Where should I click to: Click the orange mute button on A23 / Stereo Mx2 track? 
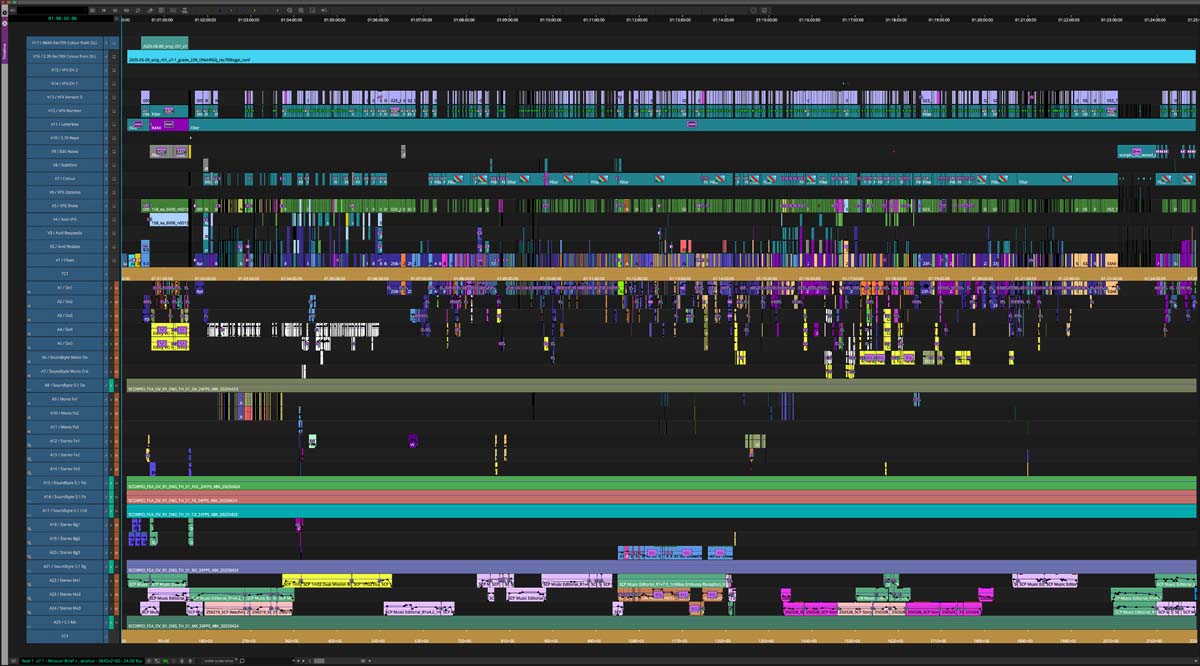click(117, 593)
